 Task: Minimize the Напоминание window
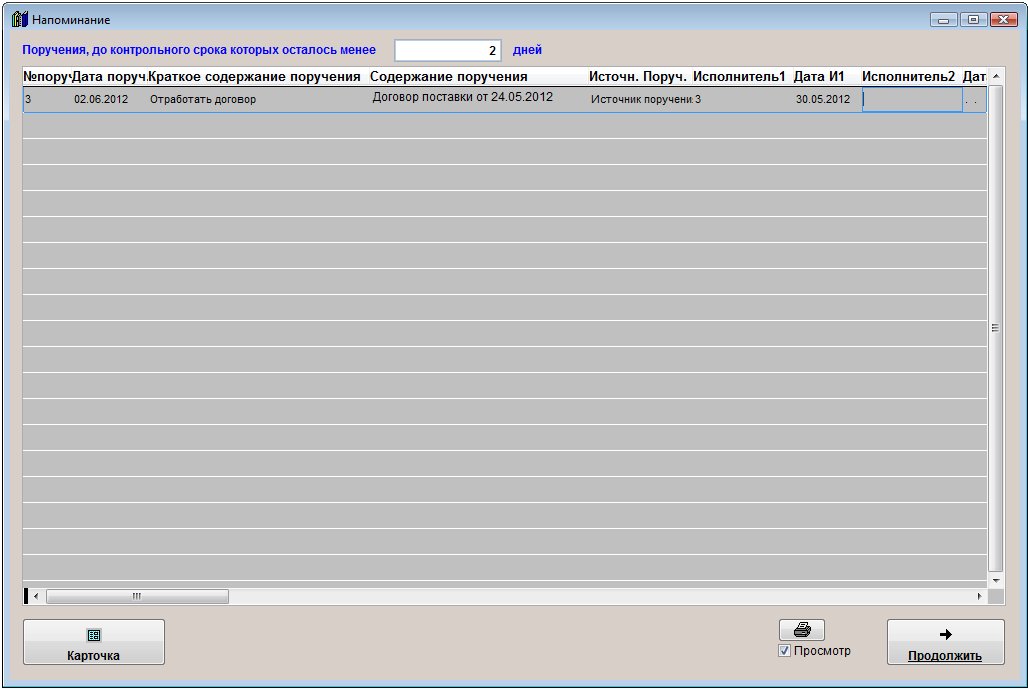pyautogui.click(x=943, y=20)
